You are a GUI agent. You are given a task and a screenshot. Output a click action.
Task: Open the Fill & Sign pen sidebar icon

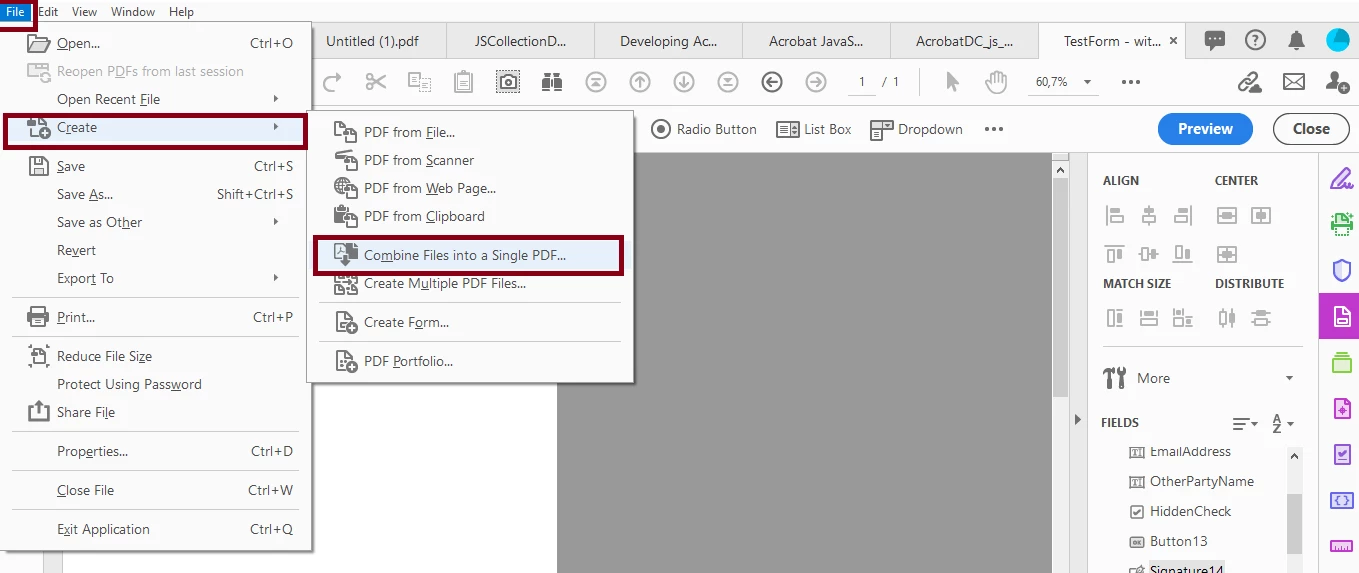1341,180
